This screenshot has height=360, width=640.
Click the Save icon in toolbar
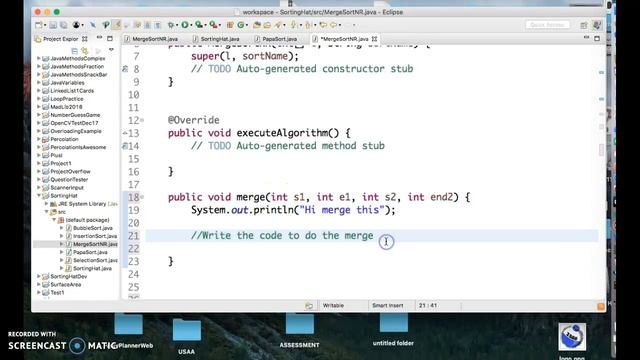[x=53, y=25]
